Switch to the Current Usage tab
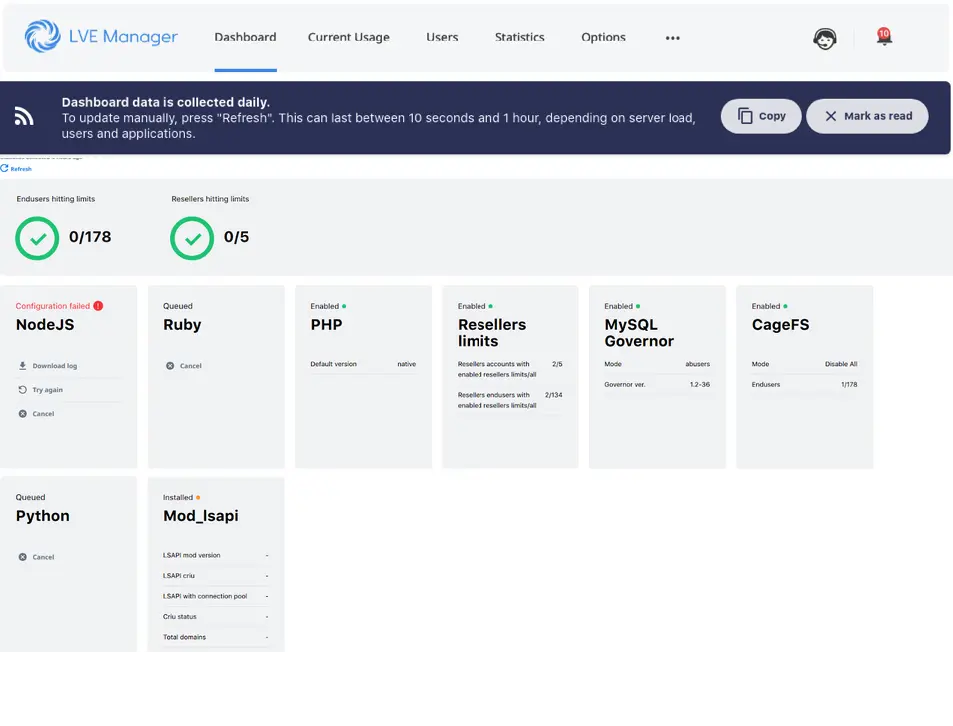 point(348,38)
